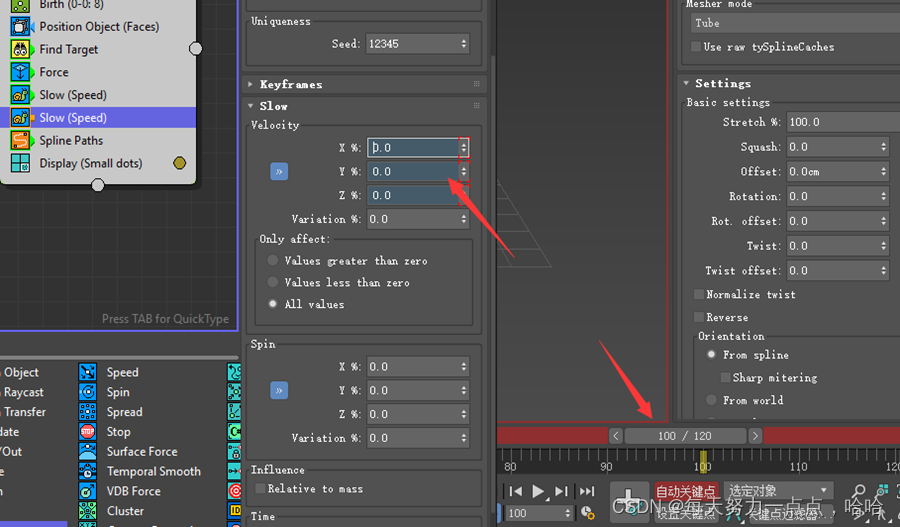The height and width of the screenshot is (527, 900).
Task: Click the Velocity axis link button
Action: coord(279,172)
